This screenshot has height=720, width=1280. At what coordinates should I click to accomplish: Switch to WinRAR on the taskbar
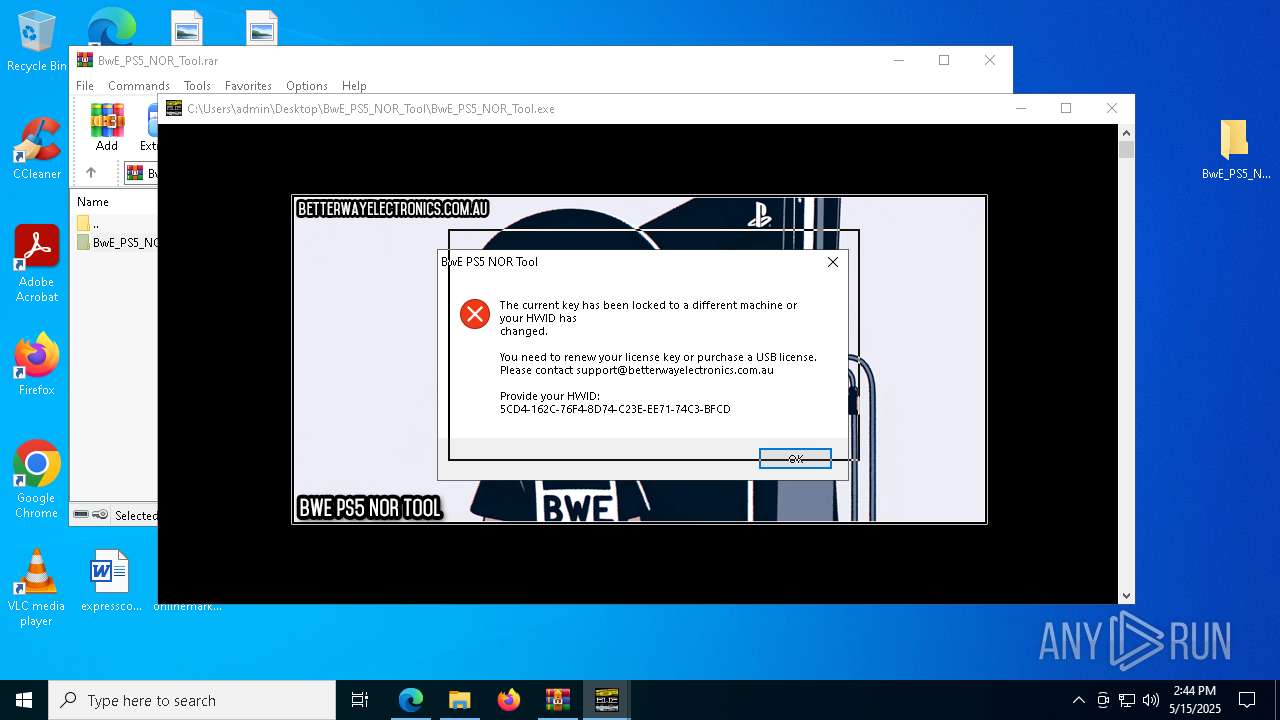click(557, 700)
